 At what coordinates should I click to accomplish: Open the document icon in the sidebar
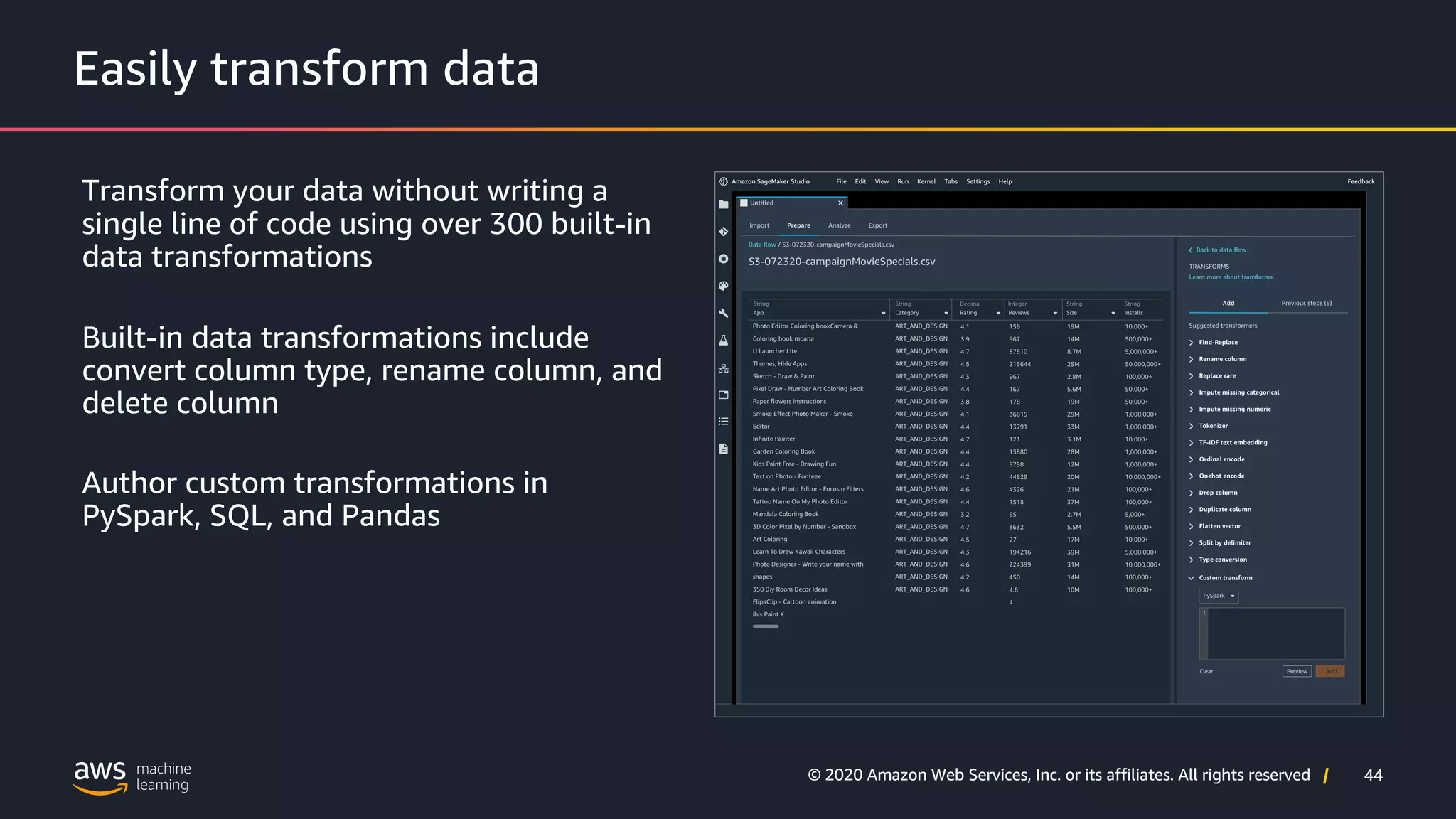(x=723, y=449)
